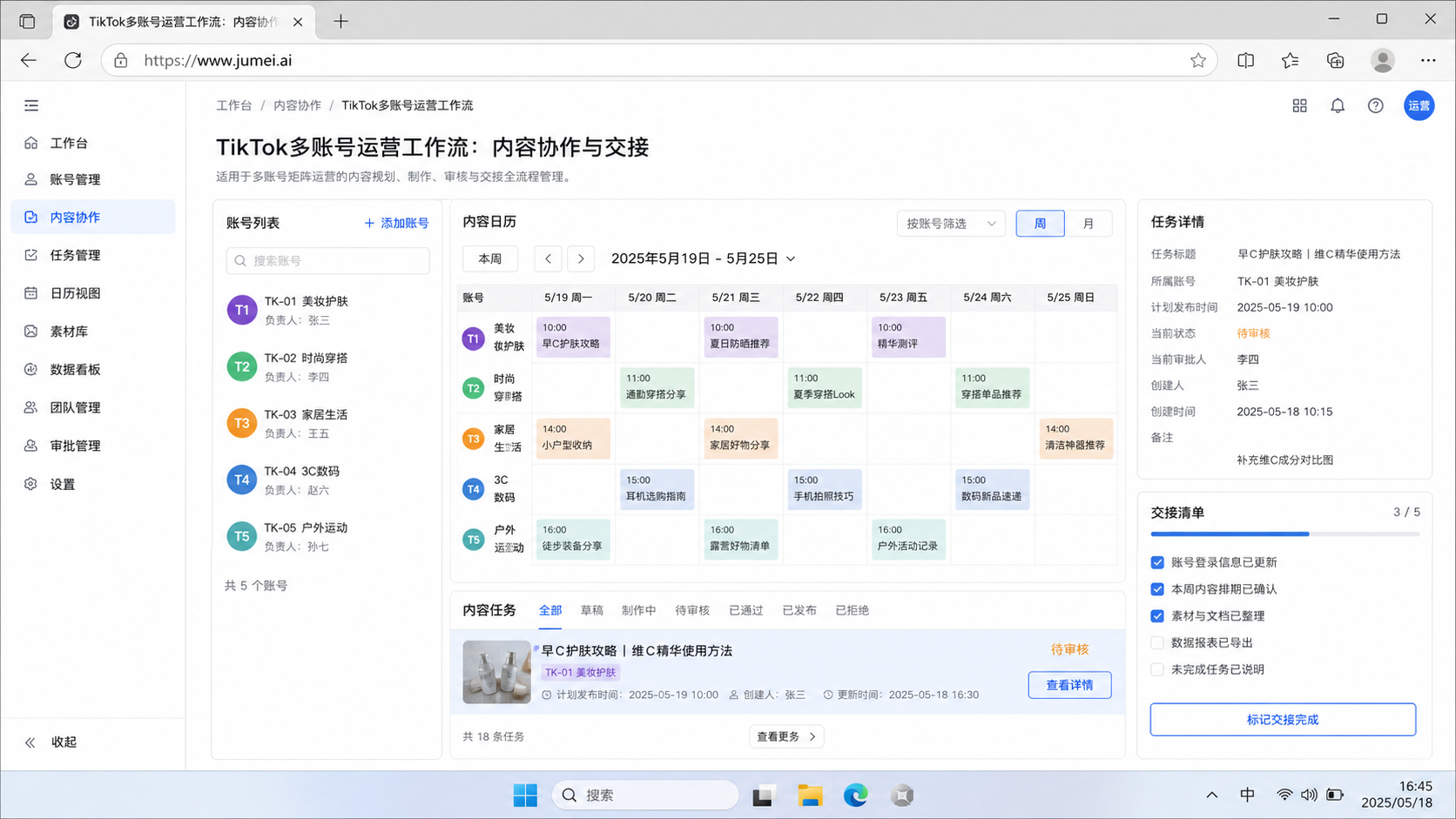The height and width of the screenshot is (819, 1456).
Task: Open browser split screen icon
Action: pos(1246,60)
